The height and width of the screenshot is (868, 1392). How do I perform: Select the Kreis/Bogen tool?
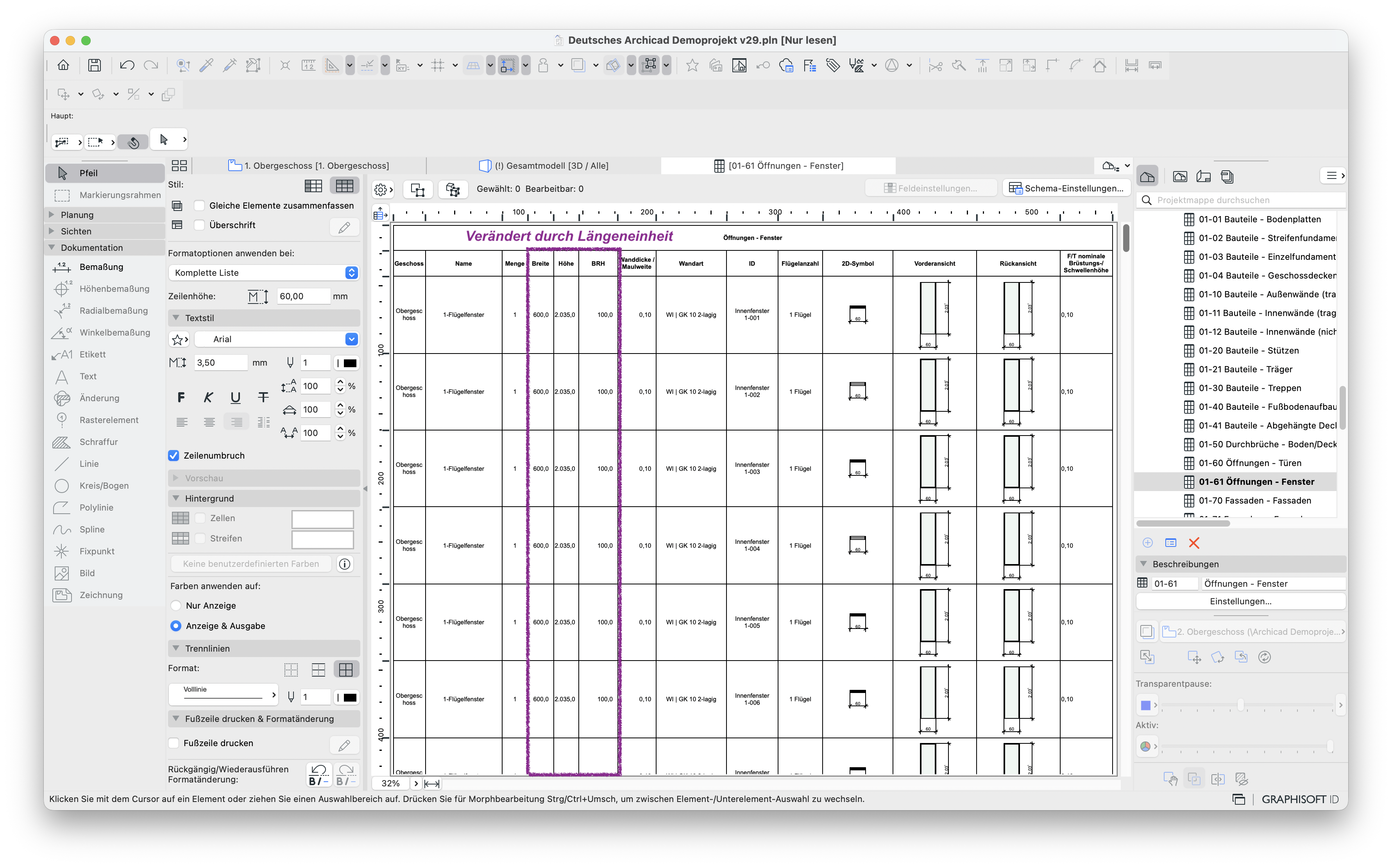pyautogui.click(x=105, y=486)
